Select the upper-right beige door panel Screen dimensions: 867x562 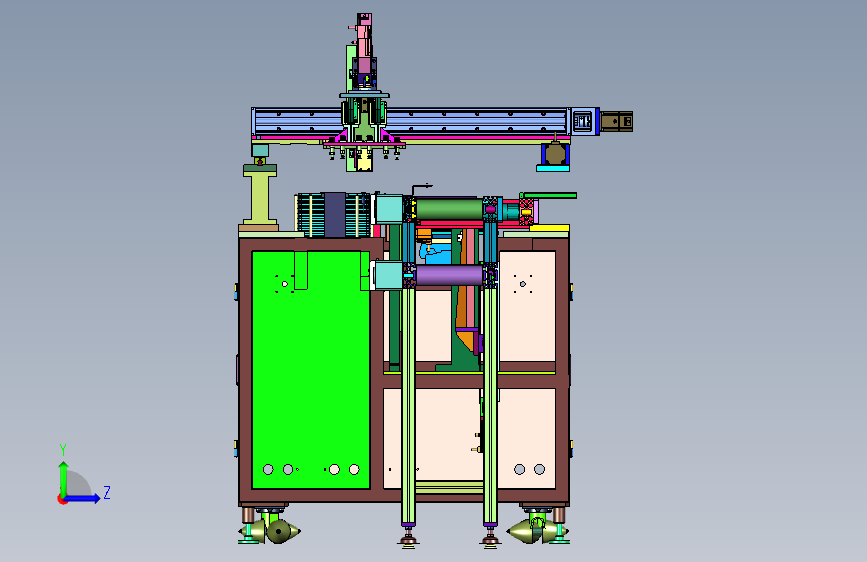point(527,306)
